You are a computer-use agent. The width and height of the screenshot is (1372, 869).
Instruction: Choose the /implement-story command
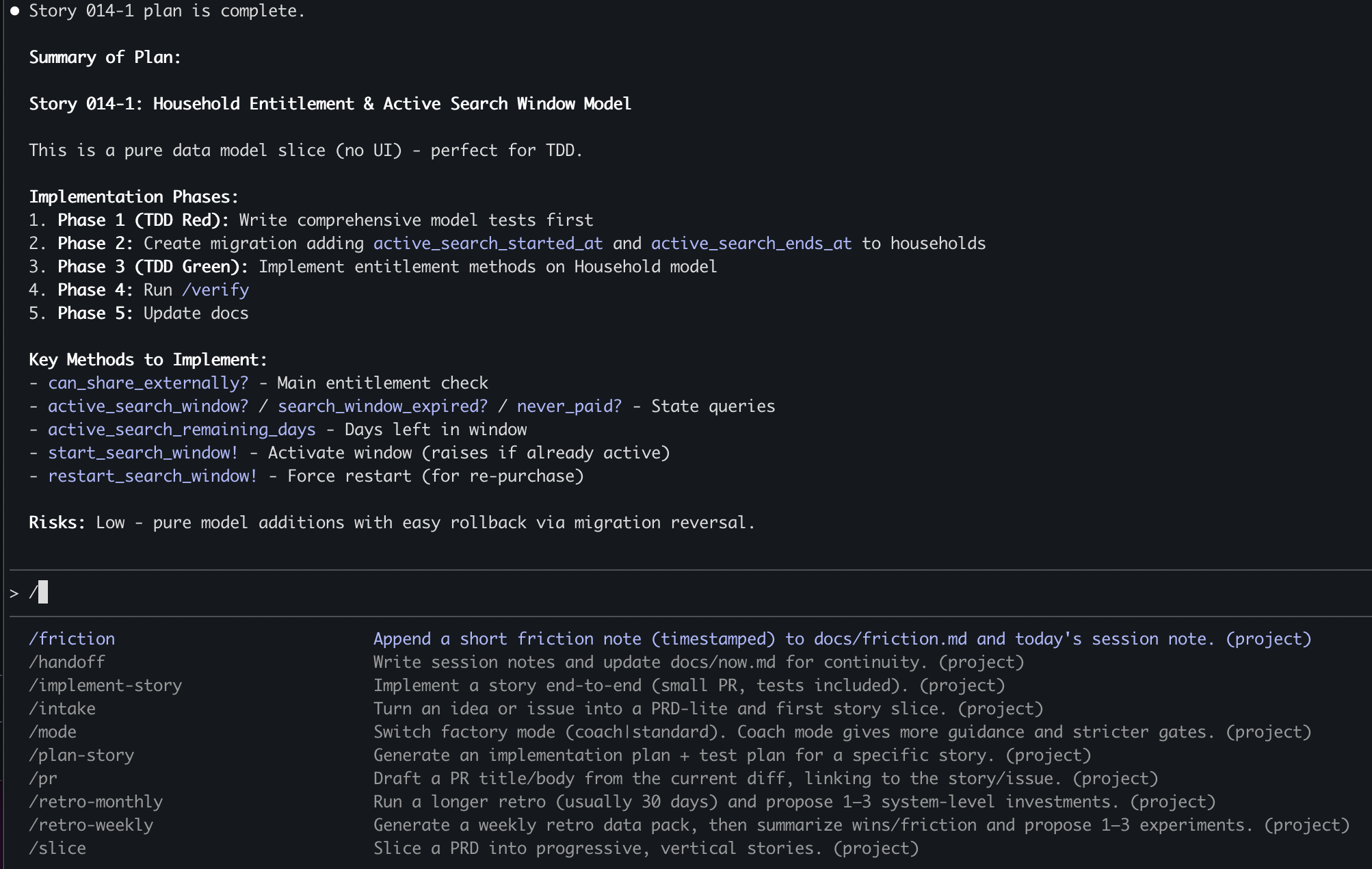(105, 685)
